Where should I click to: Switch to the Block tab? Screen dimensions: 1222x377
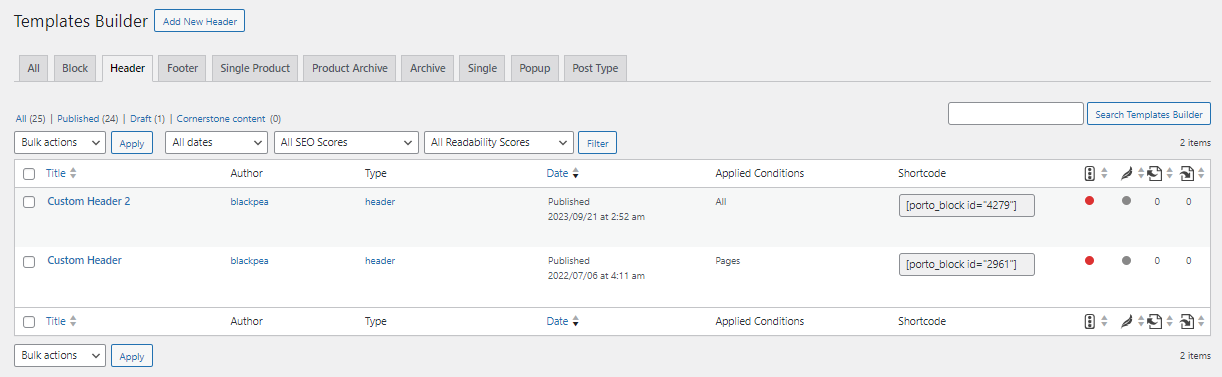(75, 68)
